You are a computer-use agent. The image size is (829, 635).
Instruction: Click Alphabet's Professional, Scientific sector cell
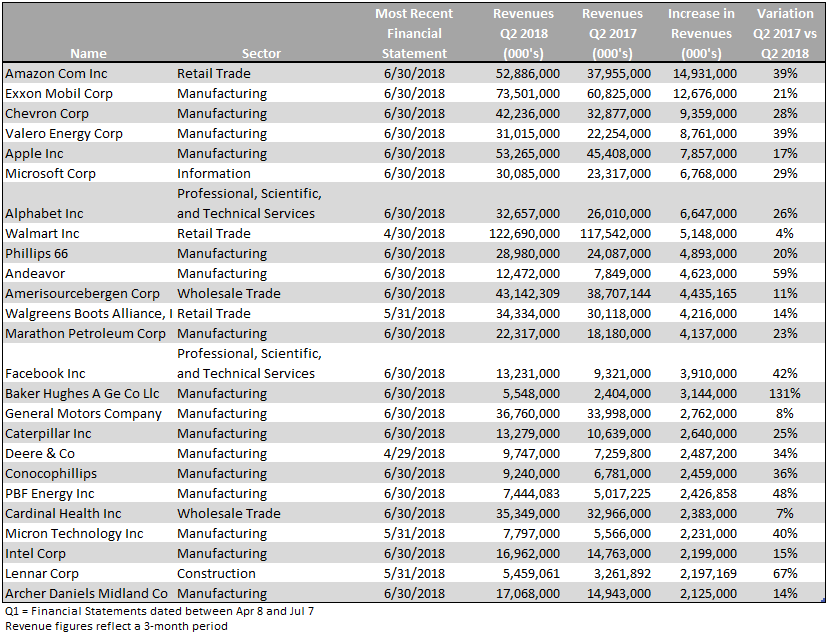pos(249,204)
